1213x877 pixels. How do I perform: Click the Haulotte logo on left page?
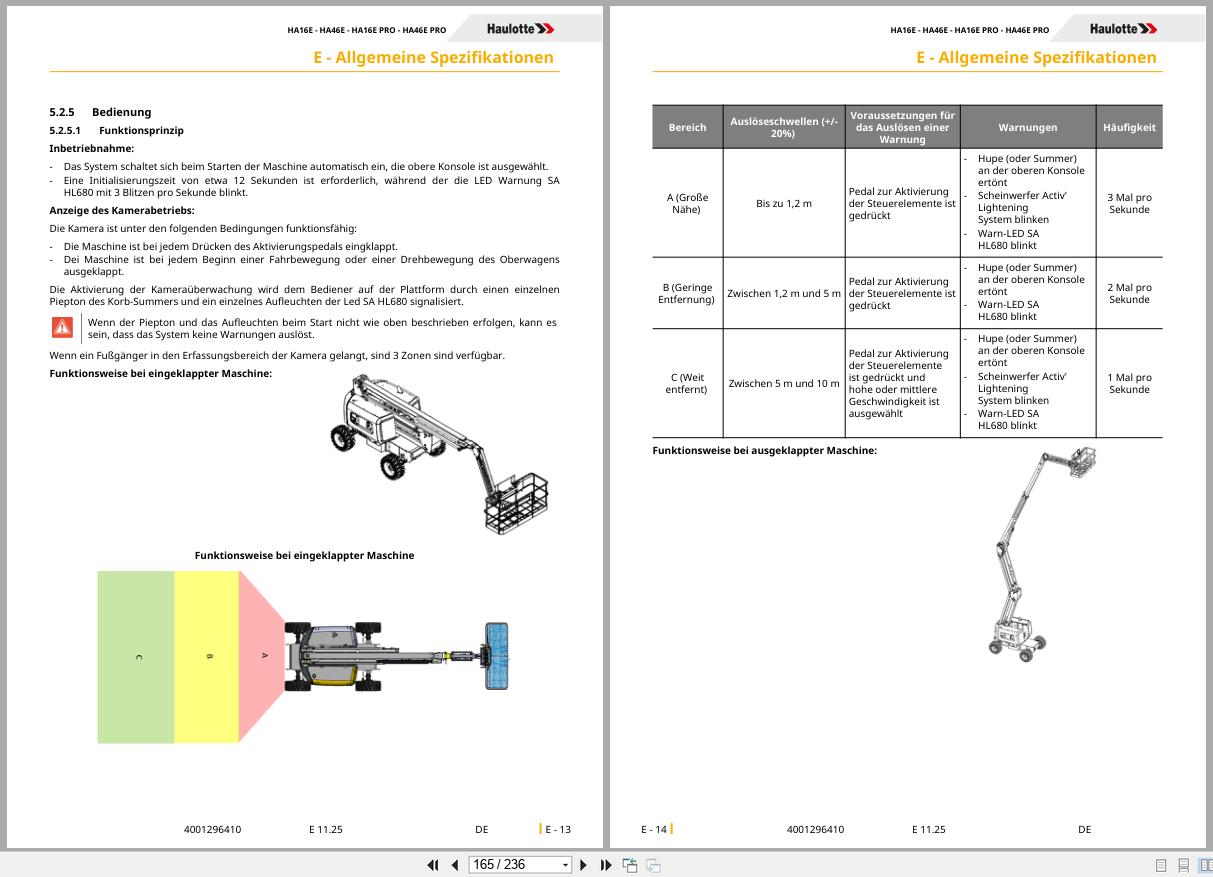click(521, 29)
